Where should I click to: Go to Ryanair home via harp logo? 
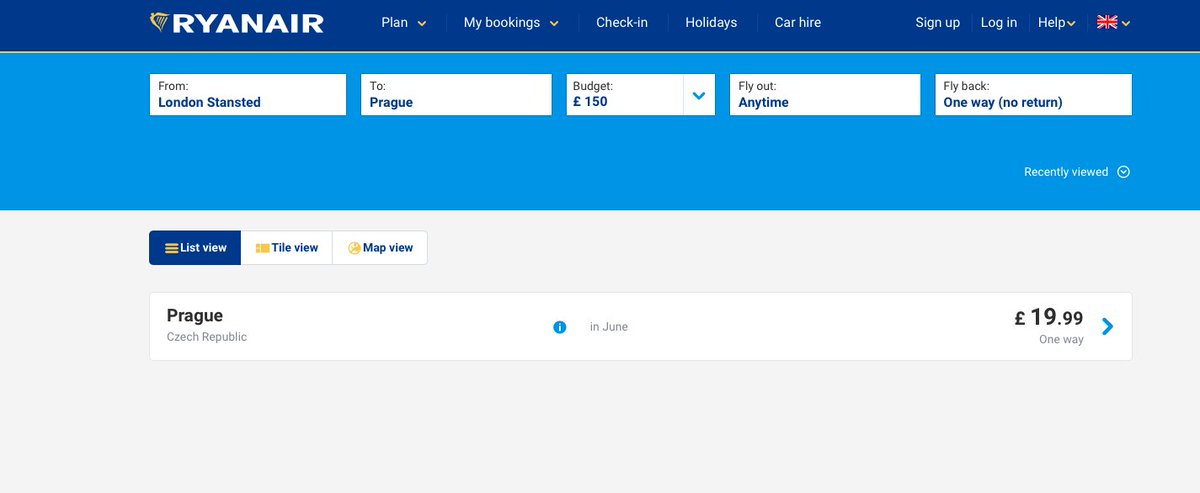(236, 22)
